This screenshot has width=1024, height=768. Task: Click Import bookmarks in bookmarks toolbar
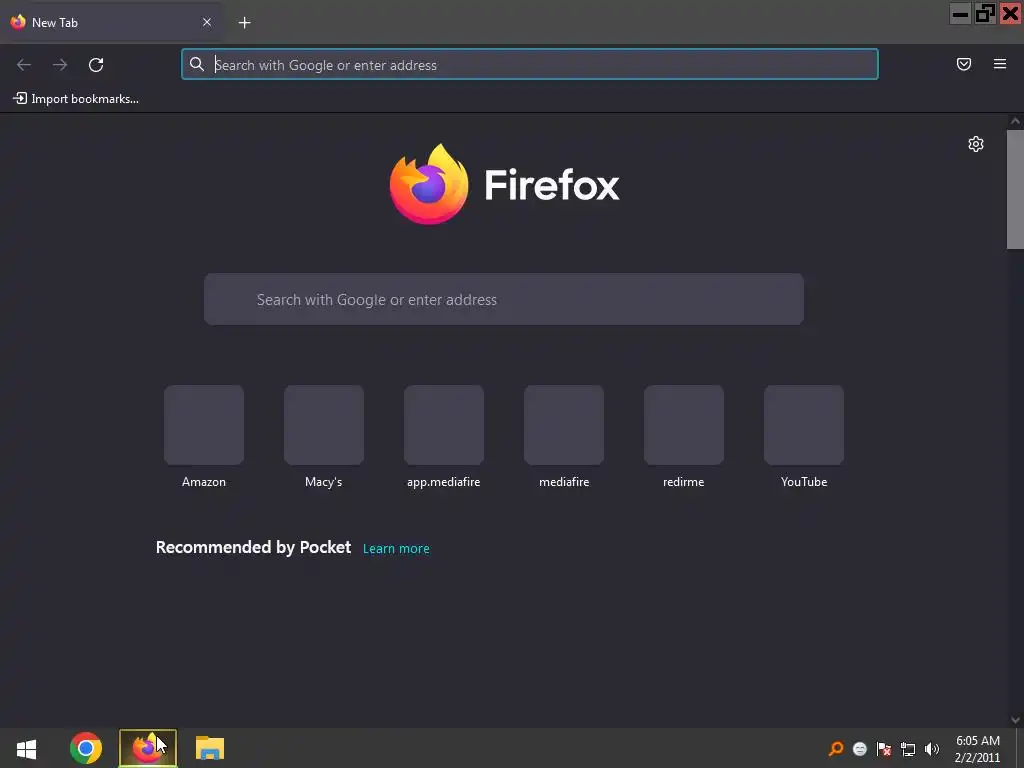click(x=76, y=99)
